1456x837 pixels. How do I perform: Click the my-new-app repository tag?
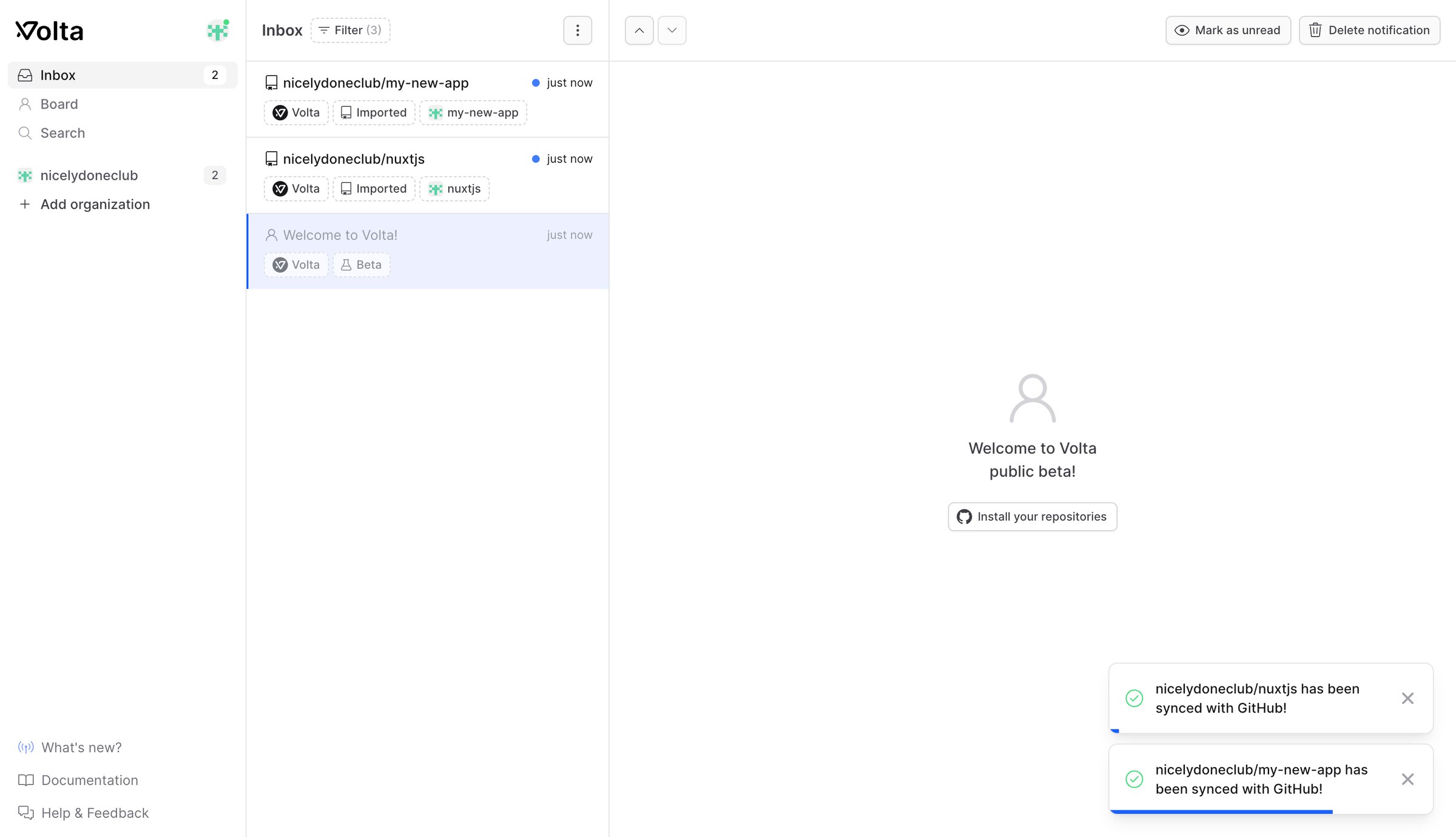pos(473,113)
